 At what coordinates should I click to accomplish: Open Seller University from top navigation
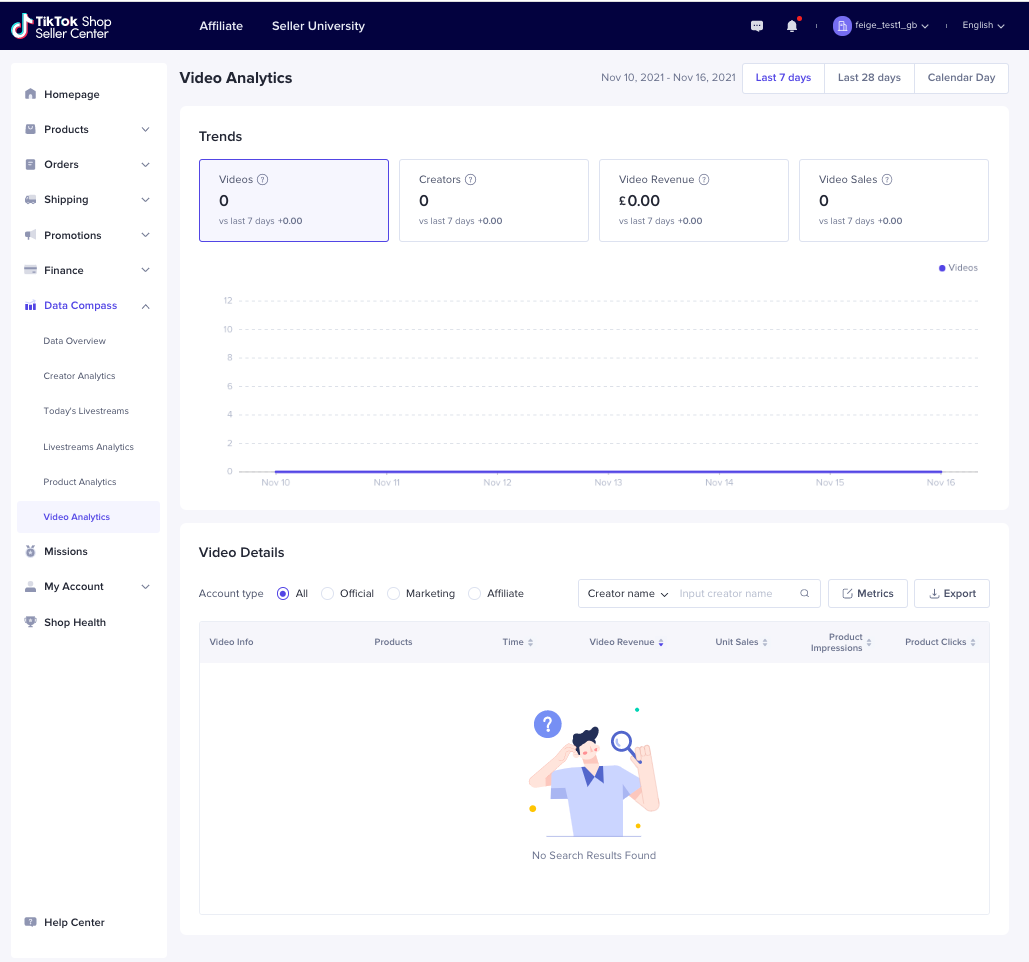[x=318, y=26]
